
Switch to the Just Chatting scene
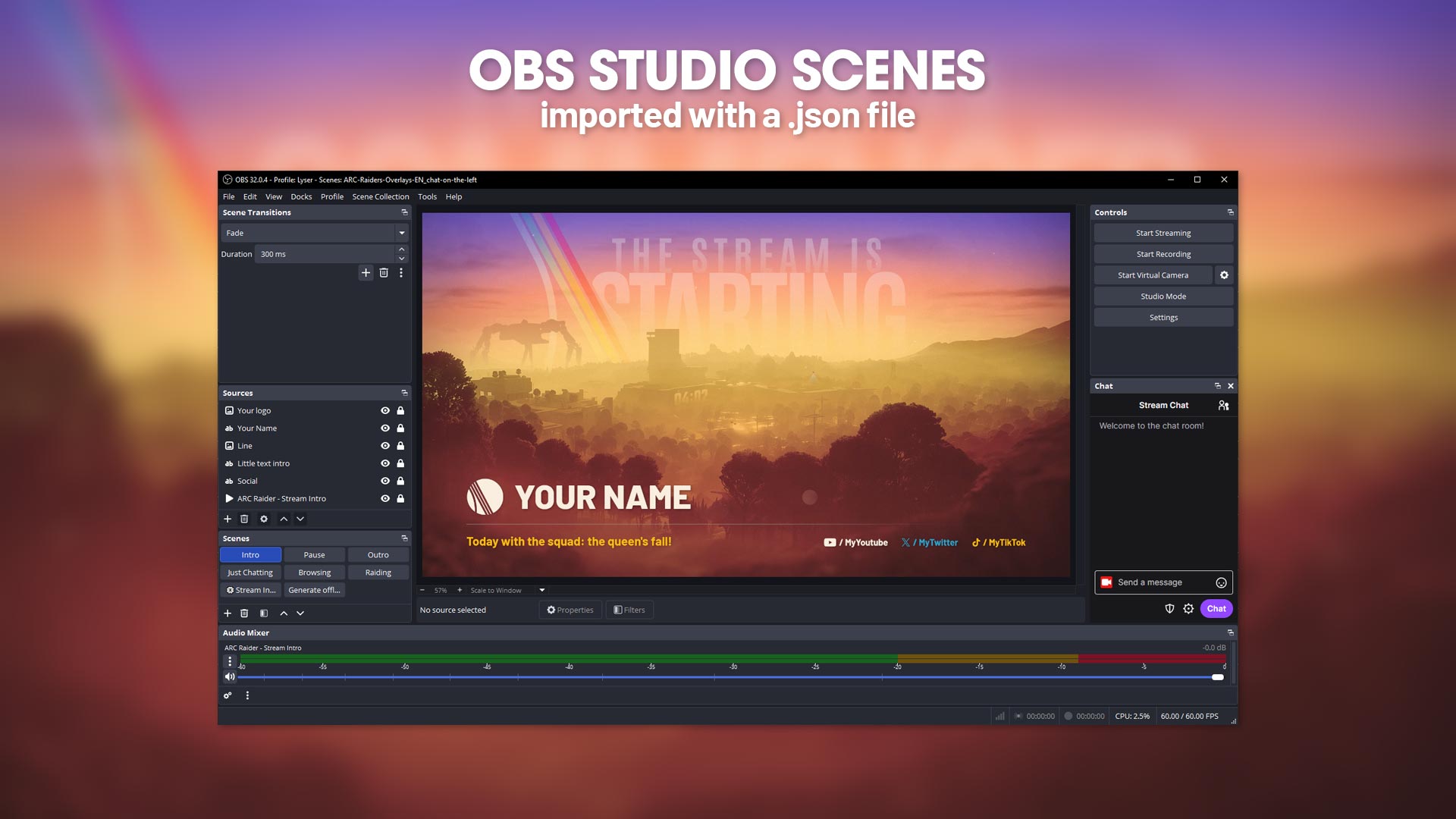250,573
